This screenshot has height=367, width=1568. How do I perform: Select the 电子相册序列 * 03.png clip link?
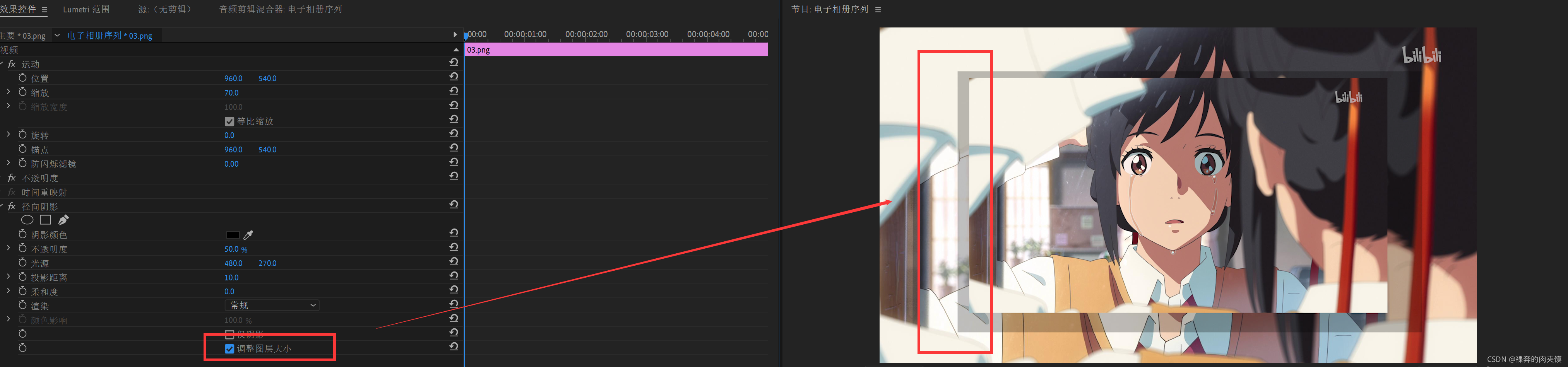110,36
